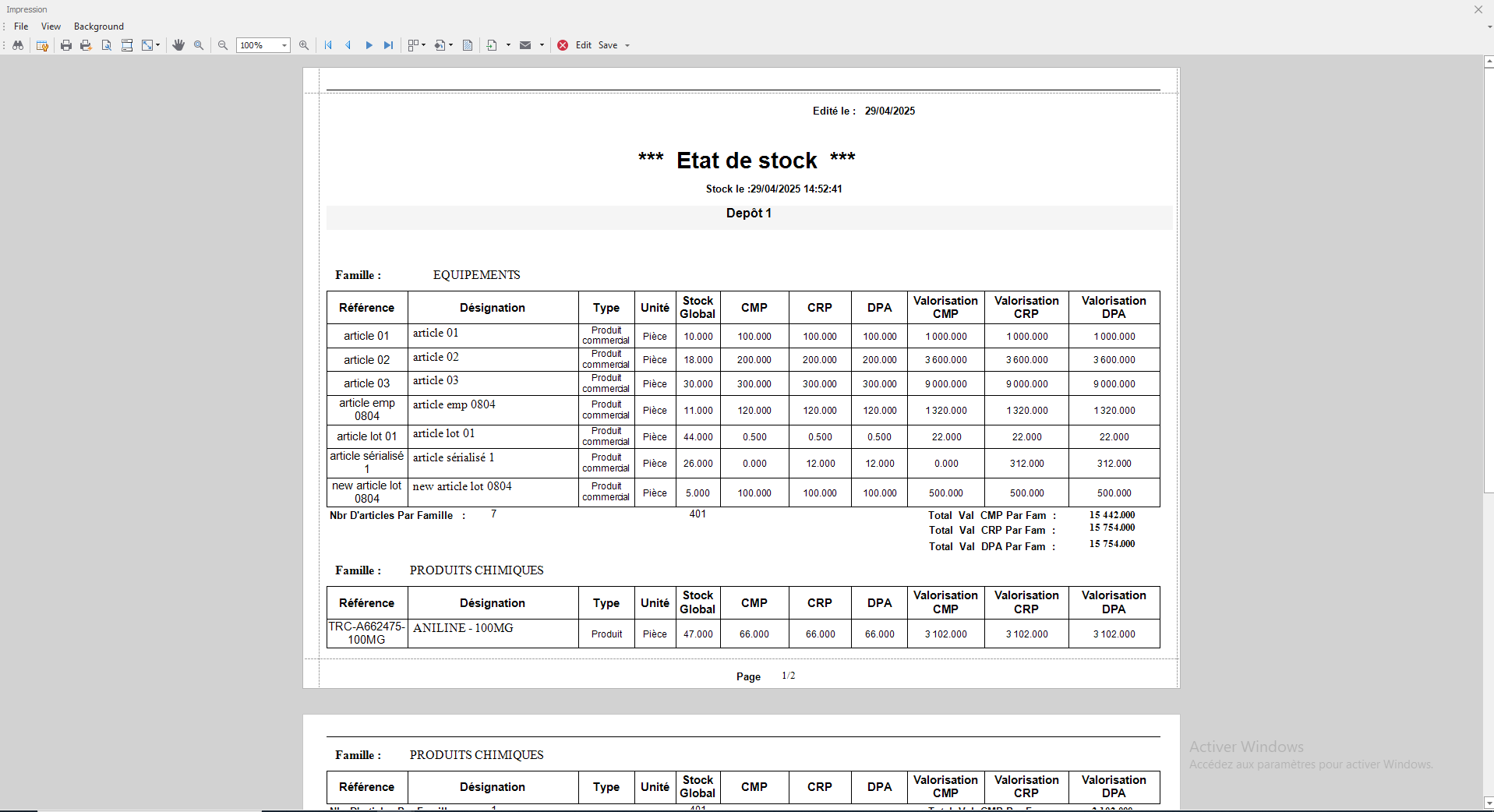Select the Hand pan tool
This screenshot has width=1494, height=812.
178,45
